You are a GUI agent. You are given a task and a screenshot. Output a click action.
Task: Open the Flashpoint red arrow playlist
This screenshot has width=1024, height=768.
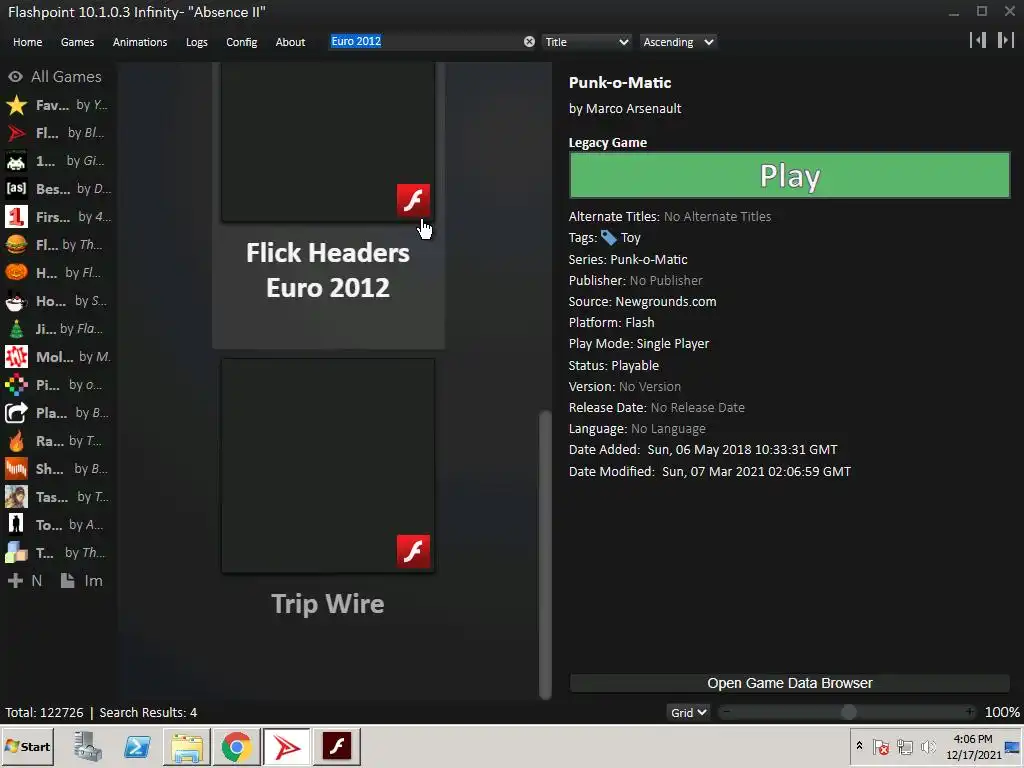coord(57,133)
